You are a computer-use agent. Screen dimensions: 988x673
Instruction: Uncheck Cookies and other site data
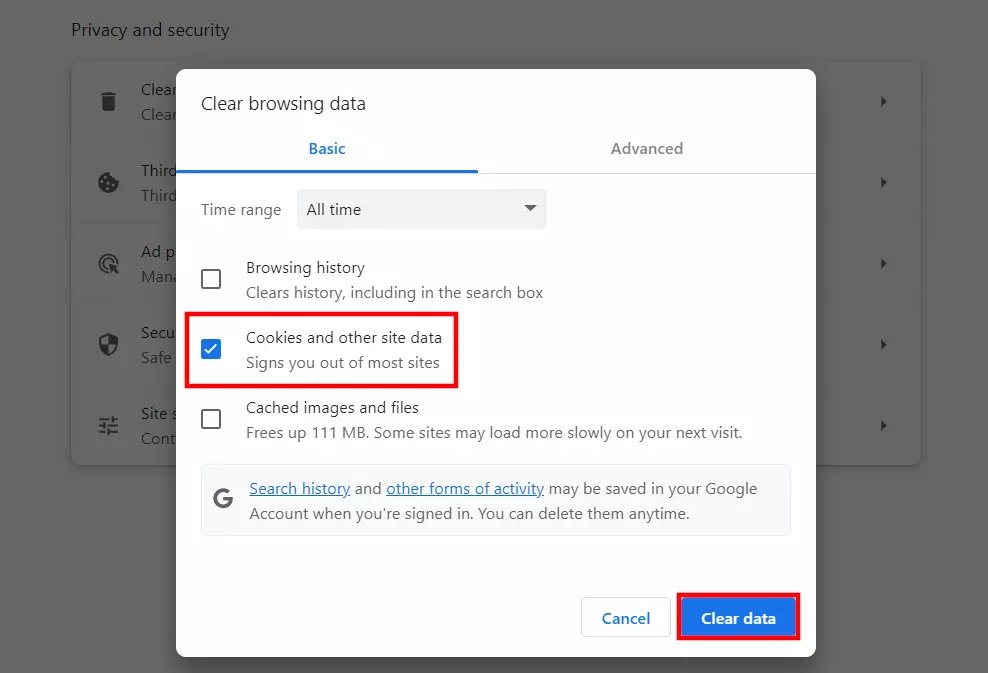click(211, 349)
